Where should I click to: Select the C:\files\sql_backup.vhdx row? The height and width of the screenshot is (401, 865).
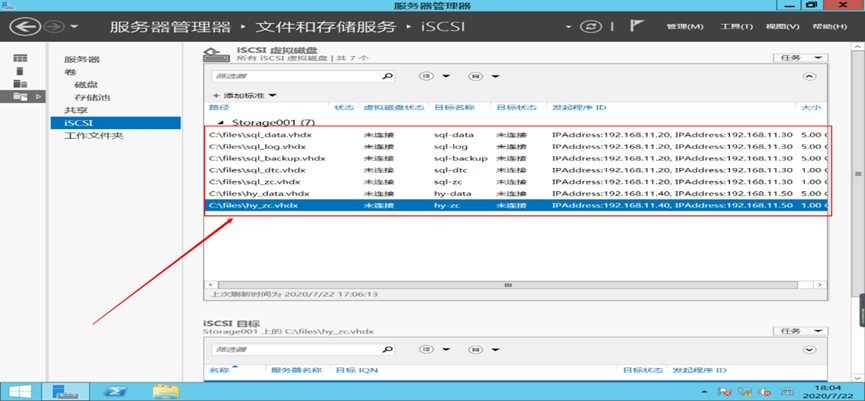(x=517, y=158)
